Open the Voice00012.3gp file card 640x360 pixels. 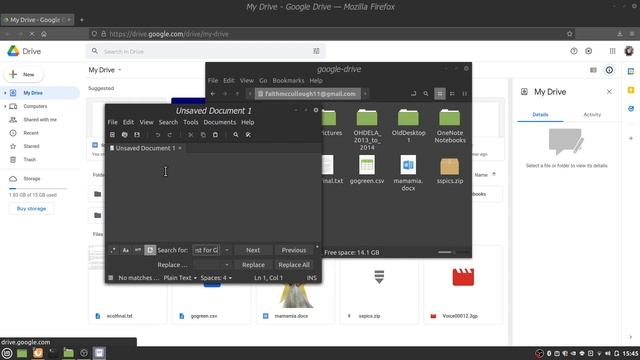coord(463,284)
